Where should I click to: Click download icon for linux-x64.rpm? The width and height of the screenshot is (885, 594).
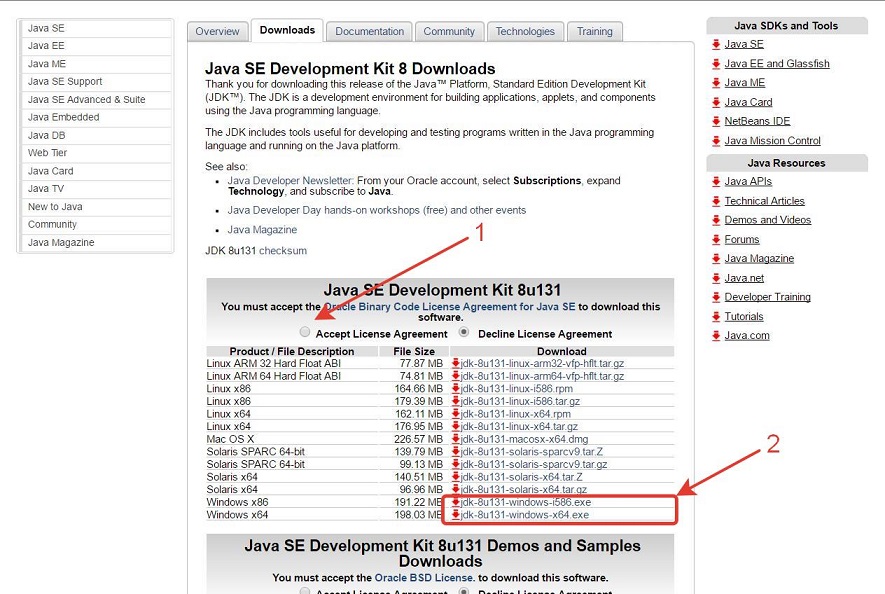point(455,414)
